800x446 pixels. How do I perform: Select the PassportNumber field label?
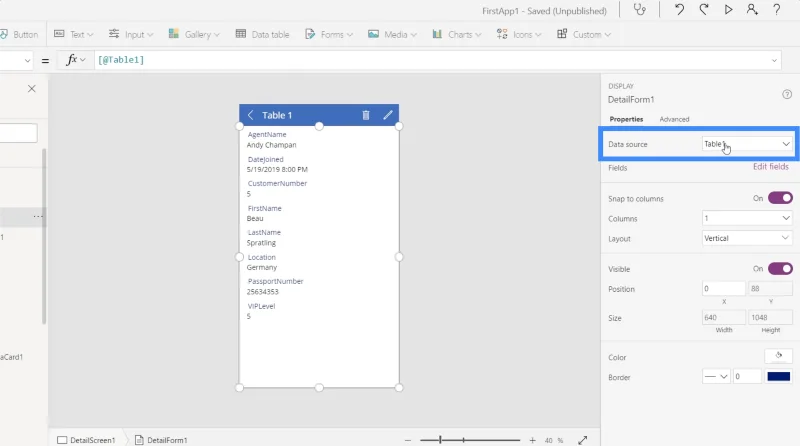click(x=276, y=281)
